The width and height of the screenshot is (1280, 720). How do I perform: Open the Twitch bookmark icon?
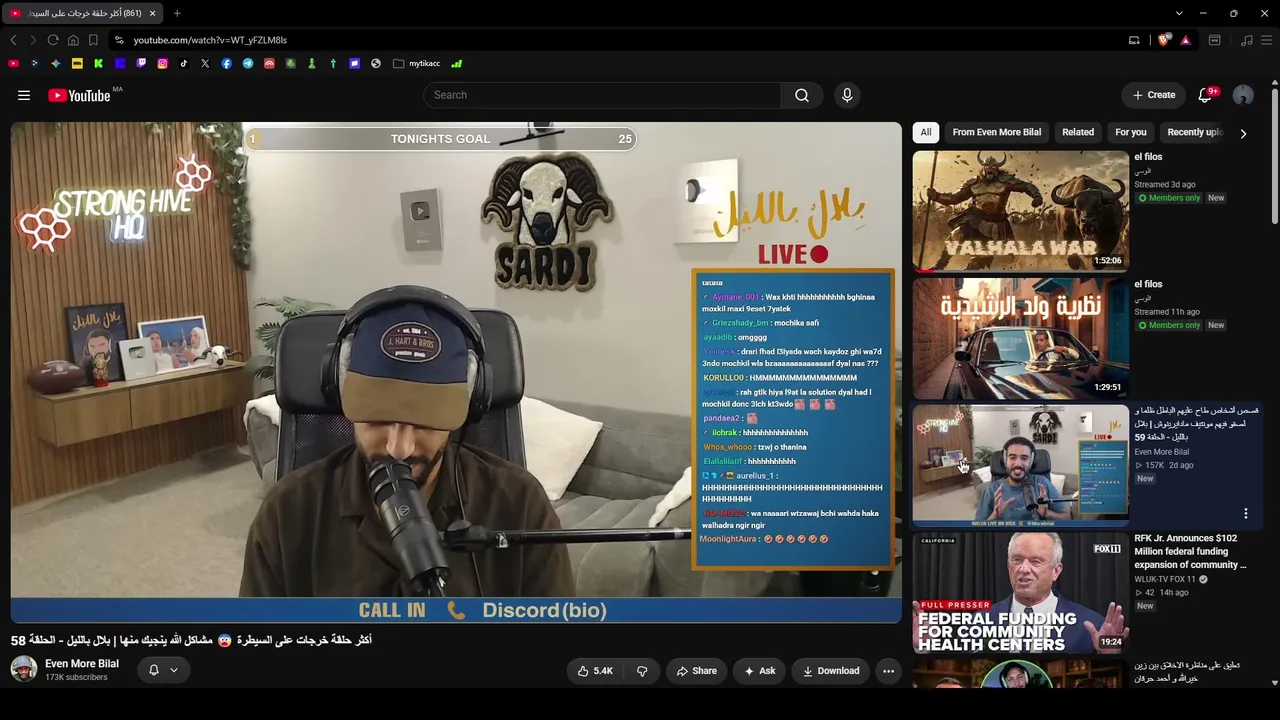click(x=141, y=63)
